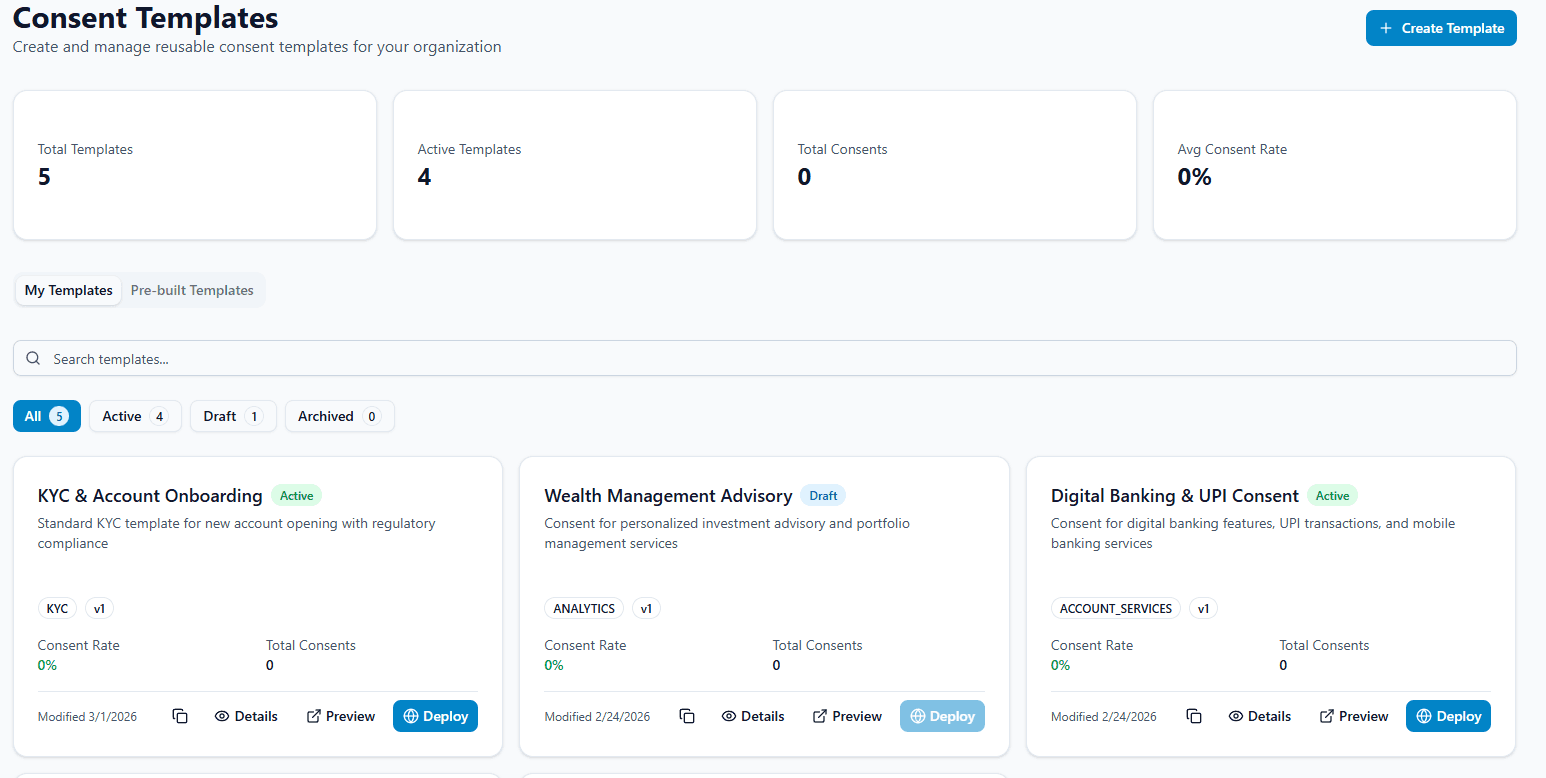Click the v1 version badge on Wealth Management card
This screenshot has width=1546, height=778.
coord(645,608)
